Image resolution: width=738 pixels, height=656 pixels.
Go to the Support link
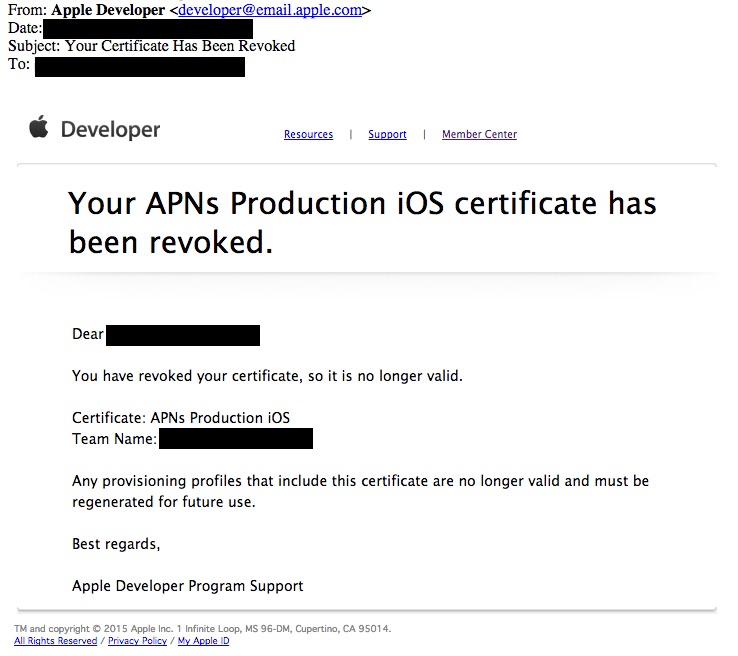[x=387, y=135]
